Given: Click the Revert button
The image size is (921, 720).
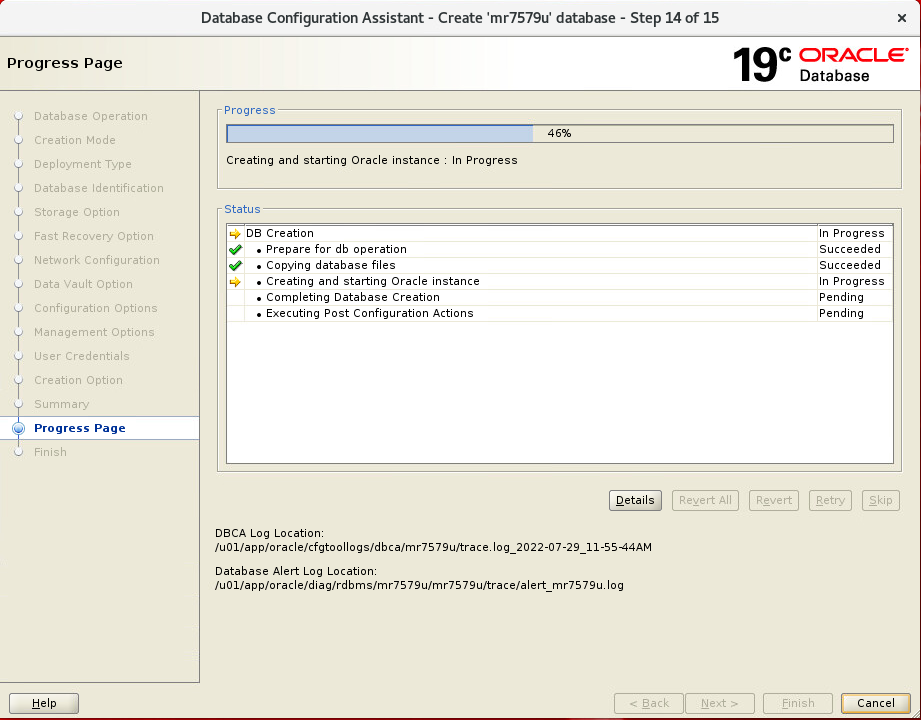Looking at the screenshot, I should point(774,500).
